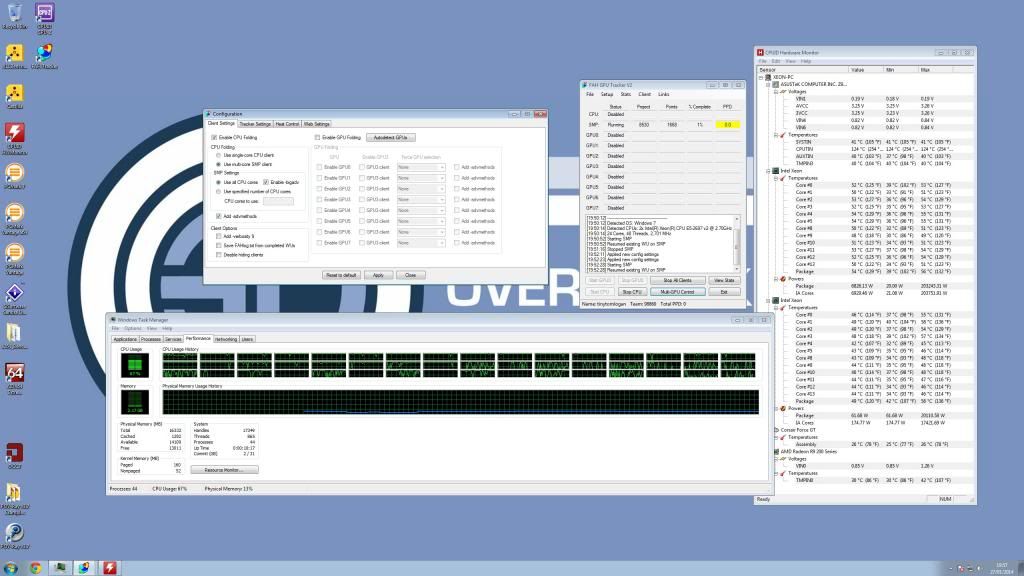
Task: Click the Stop All Clients button
Action: pyautogui.click(x=677, y=280)
